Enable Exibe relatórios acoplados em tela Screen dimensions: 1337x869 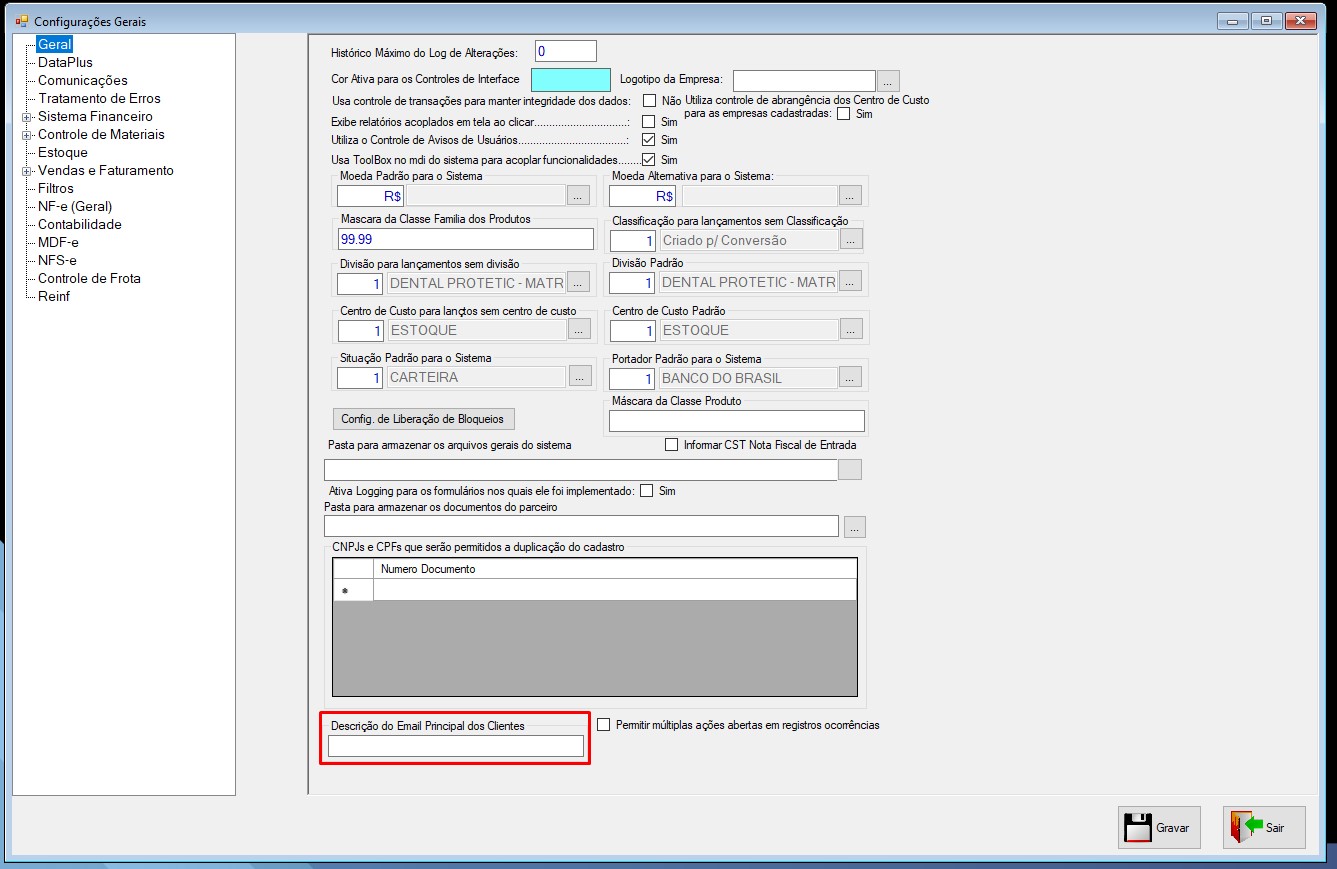click(x=649, y=121)
